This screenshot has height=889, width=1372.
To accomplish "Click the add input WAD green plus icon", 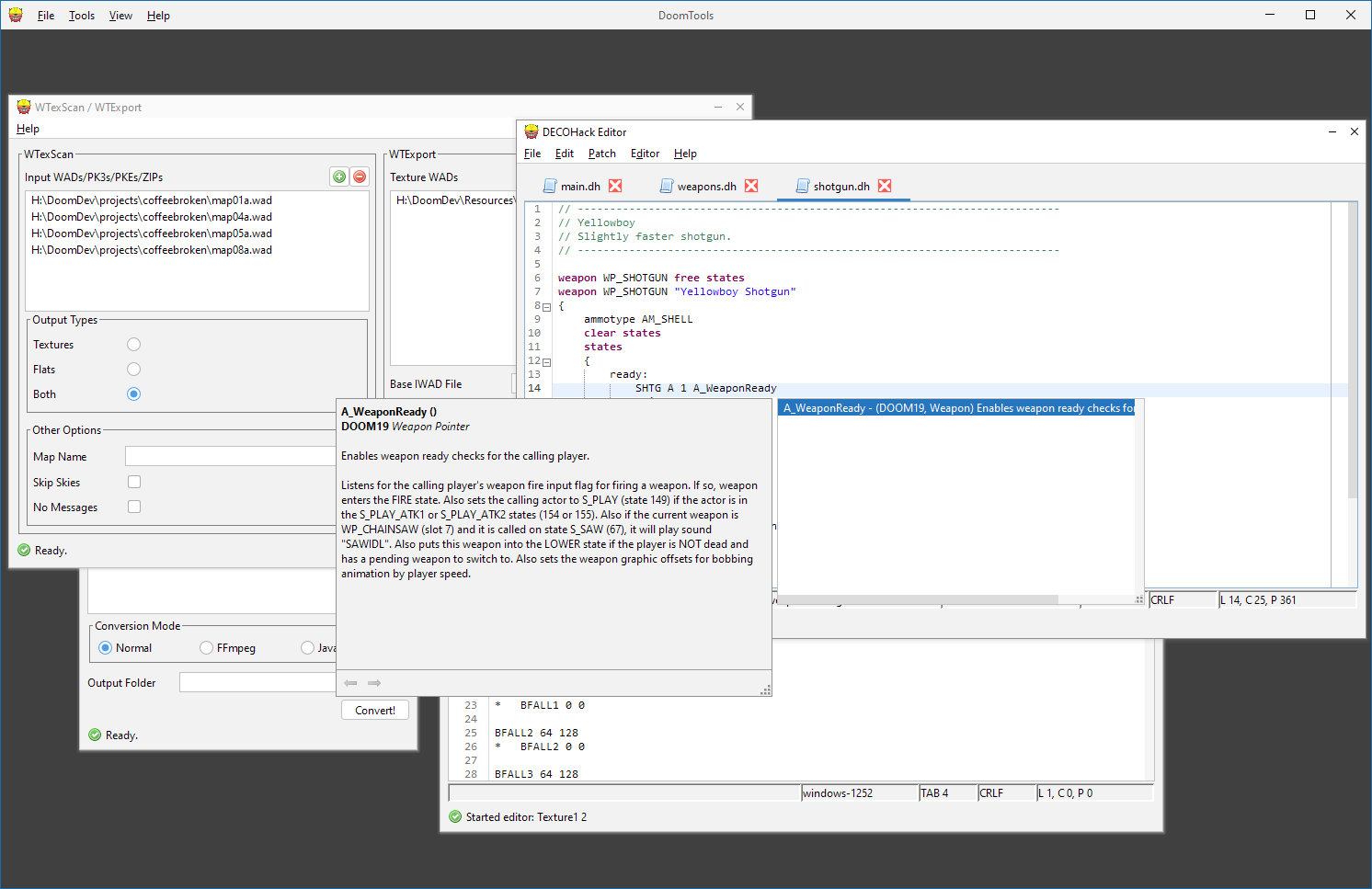I will (339, 177).
